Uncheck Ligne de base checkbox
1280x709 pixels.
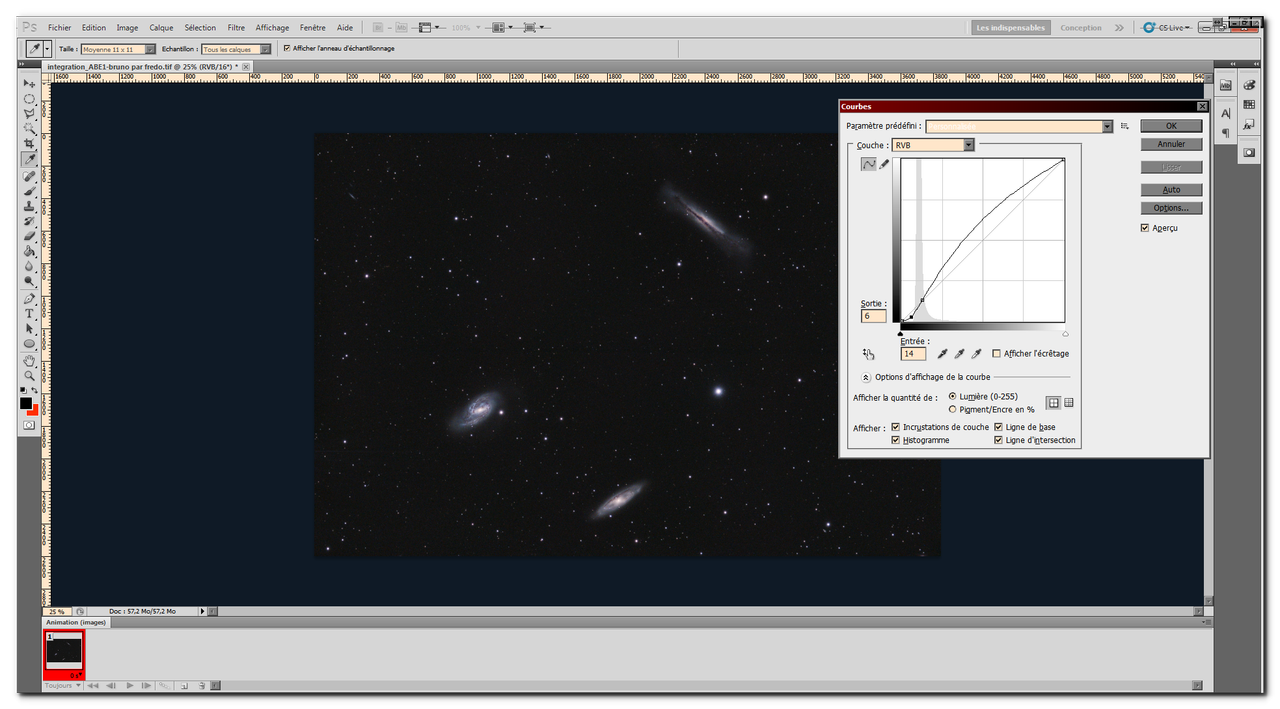(x=998, y=427)
